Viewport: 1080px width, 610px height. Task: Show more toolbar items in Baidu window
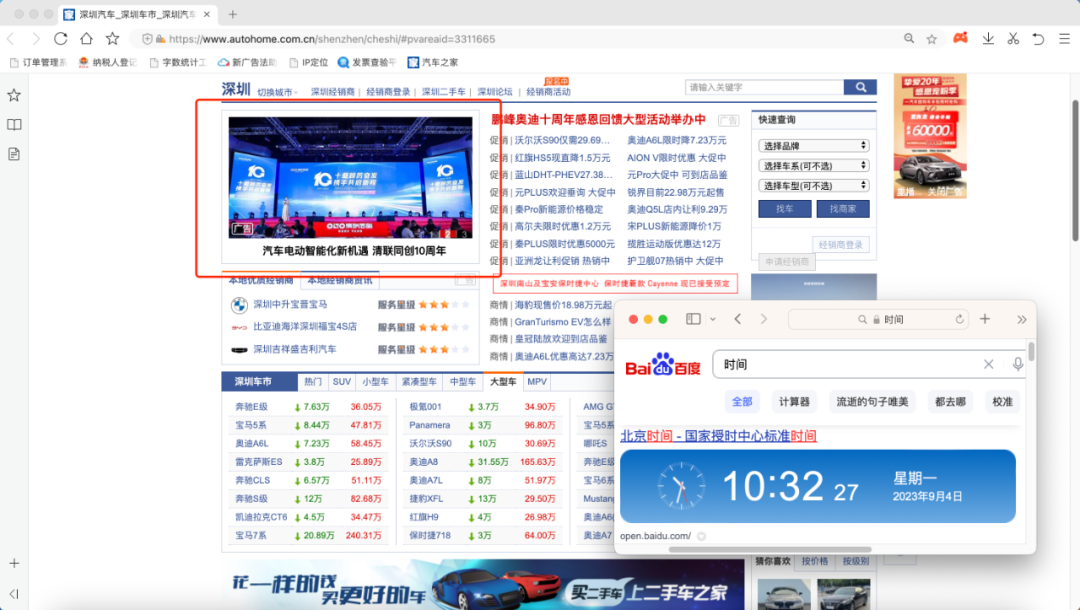coord(1021,319)
